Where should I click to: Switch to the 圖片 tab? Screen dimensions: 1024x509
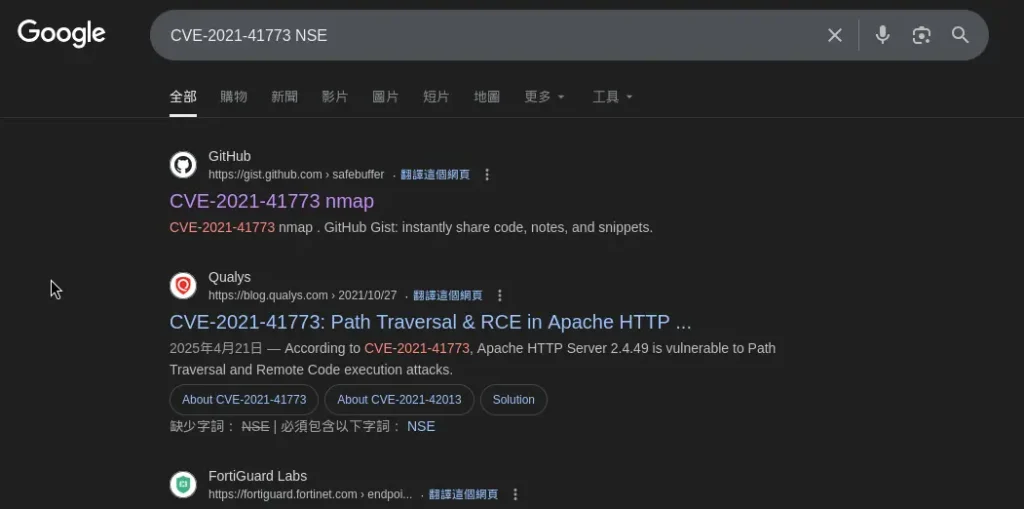pos(385,97)
